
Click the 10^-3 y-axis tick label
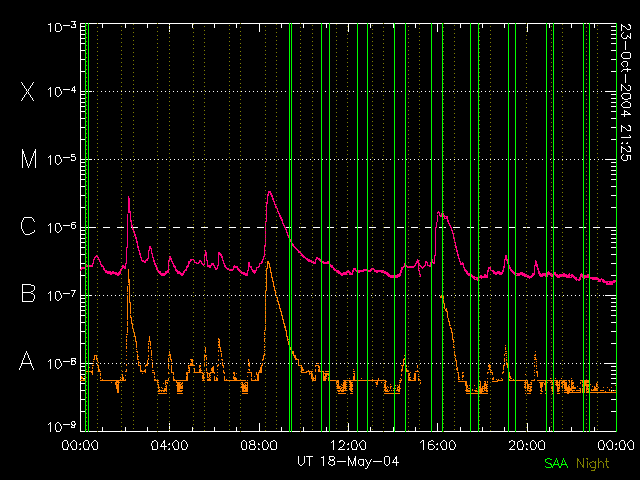point(62,27)
